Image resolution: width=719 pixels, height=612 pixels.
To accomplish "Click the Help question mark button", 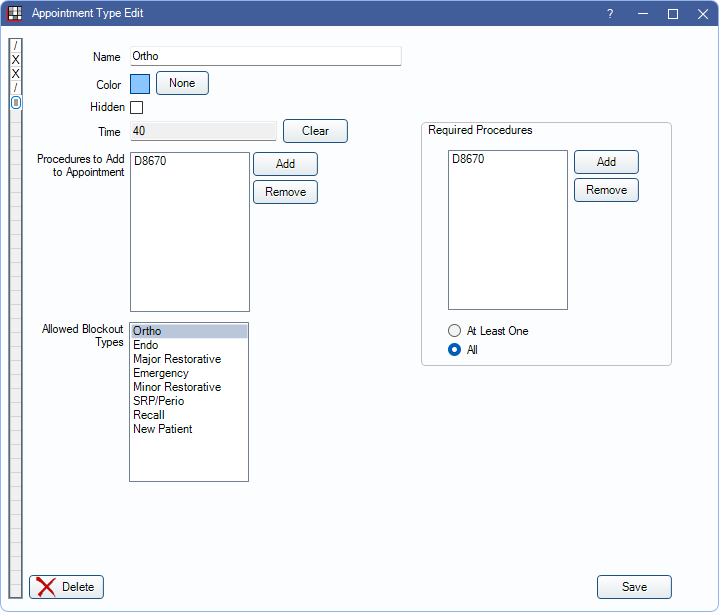I will (x=610, y=14).
